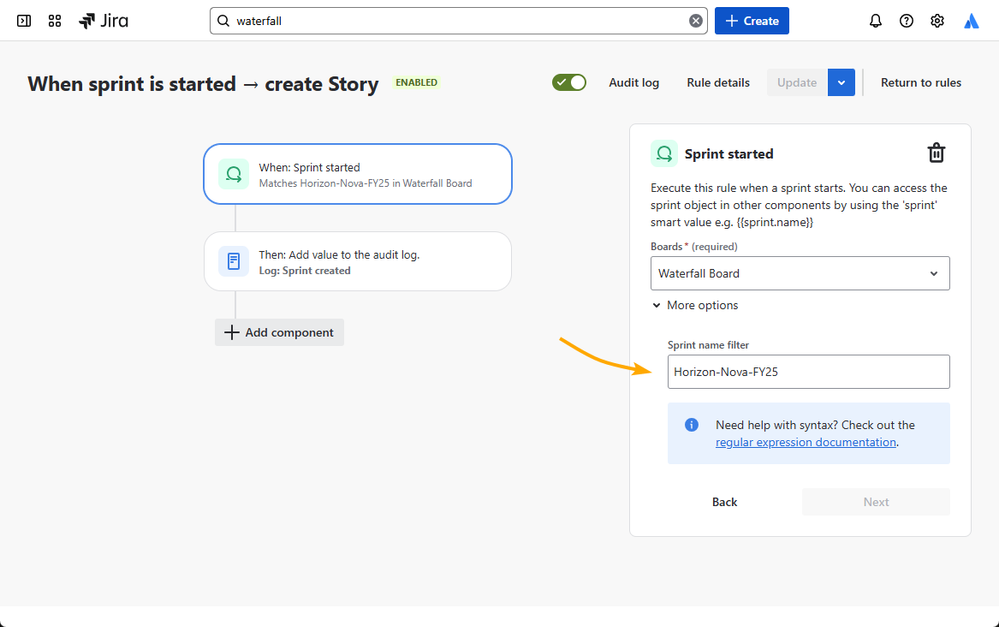The height and width of the screenshot is (627, 999).
Task: Delete the Sprint started trigger
Action: [936, 153]
